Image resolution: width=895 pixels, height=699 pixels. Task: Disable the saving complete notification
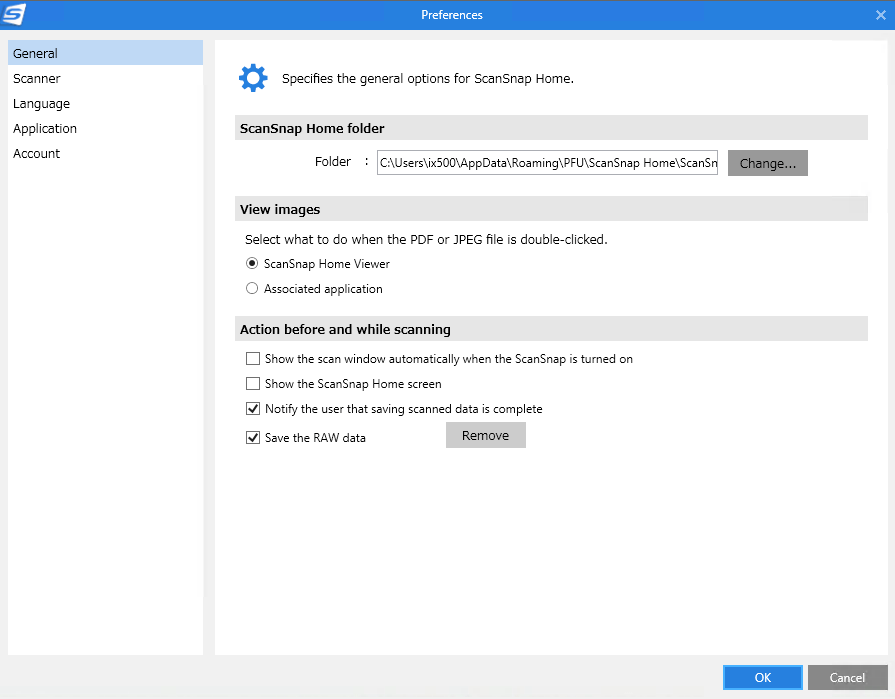(x=253, y=409)
